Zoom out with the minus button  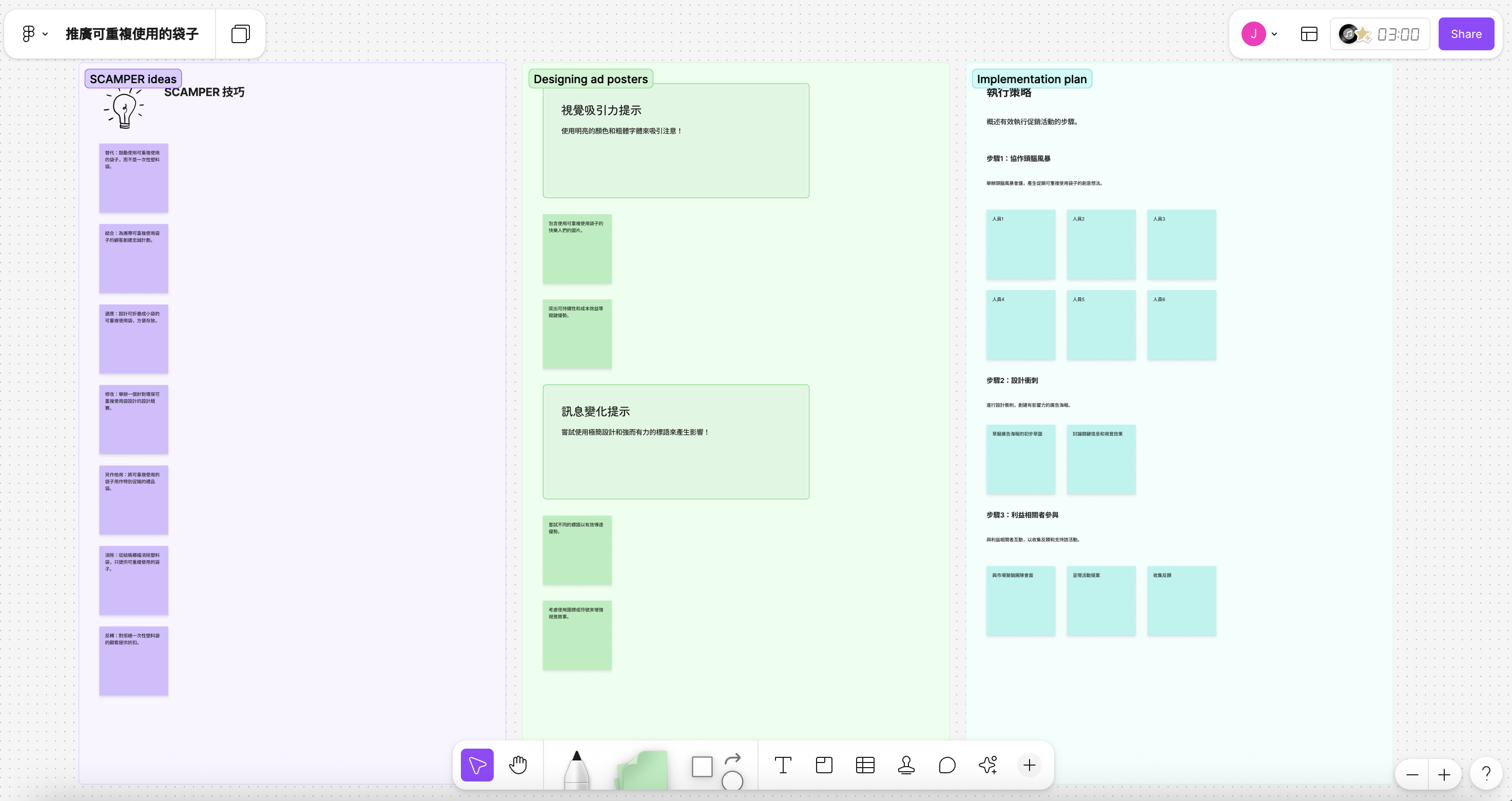click(1412, 775)
